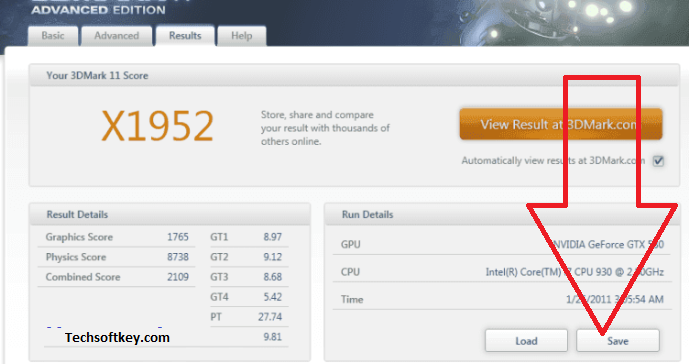The height and width of the screenshot is (364, 689).
Task: Click the Time row timestamp value
Action: click(x=614, y=299)
